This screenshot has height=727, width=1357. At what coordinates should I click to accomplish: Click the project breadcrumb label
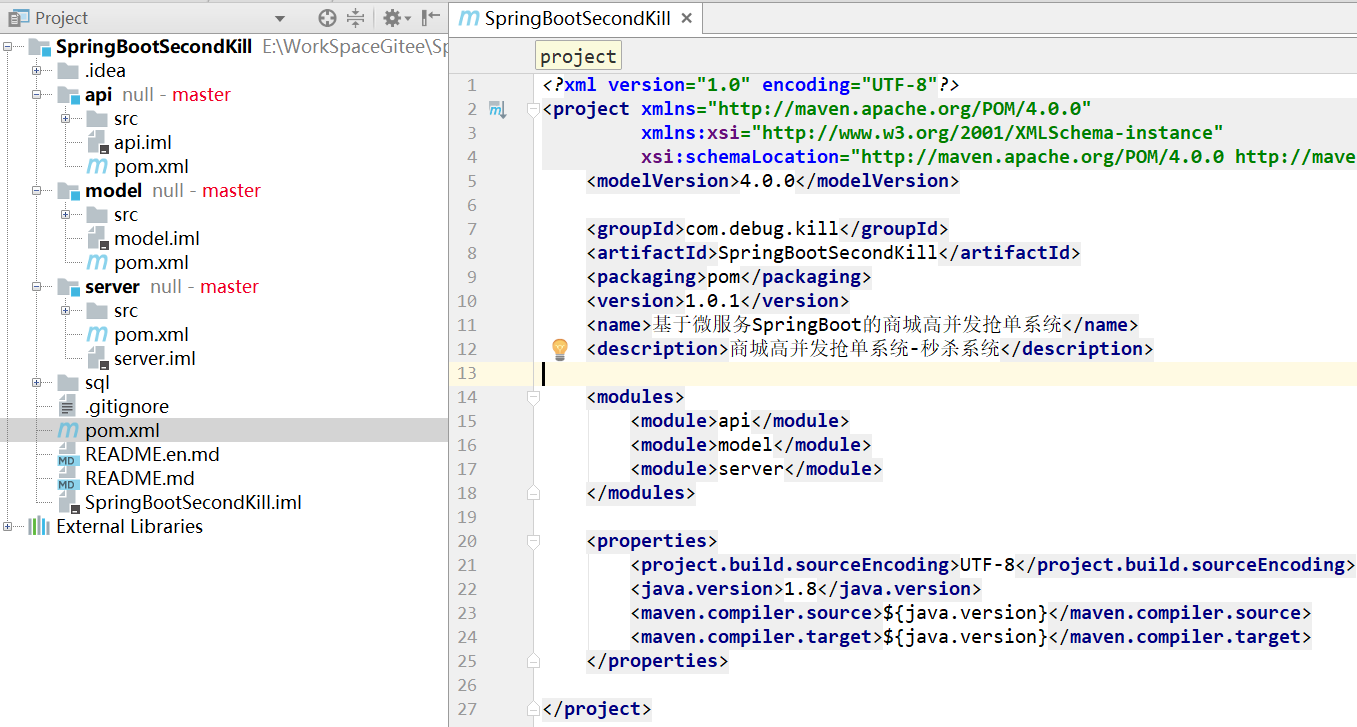coord(578,56)
